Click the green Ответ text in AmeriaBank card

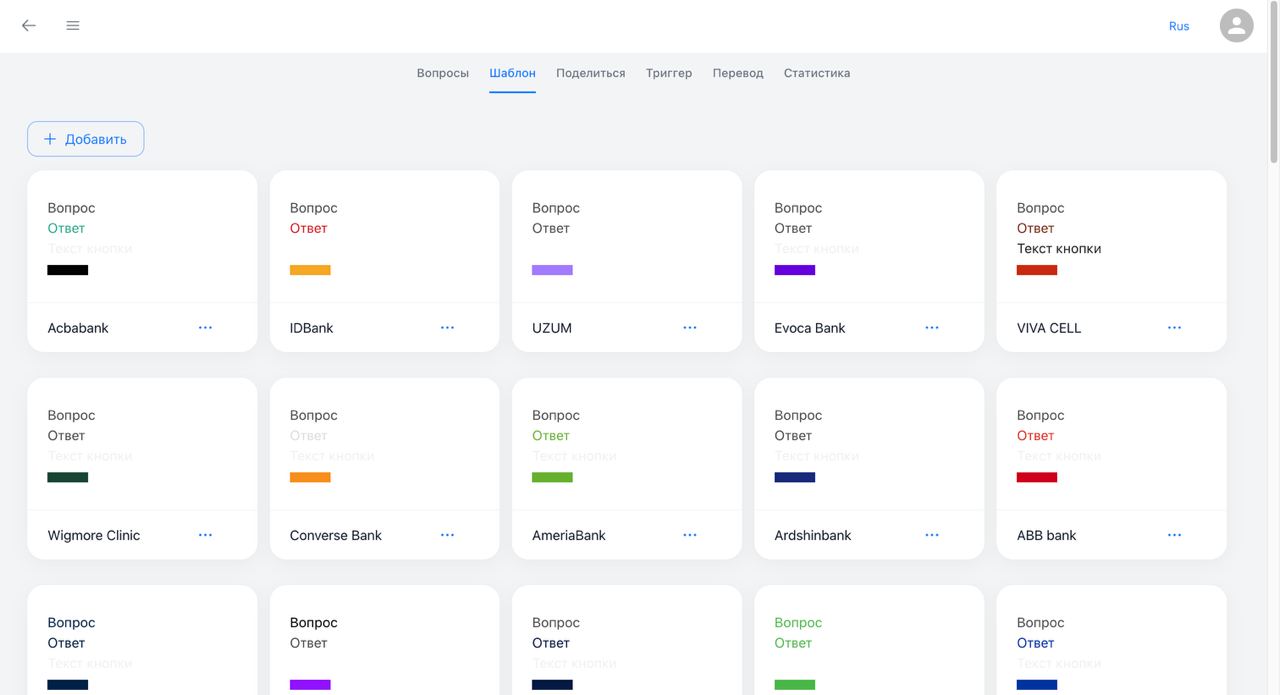tap(551, 435)
